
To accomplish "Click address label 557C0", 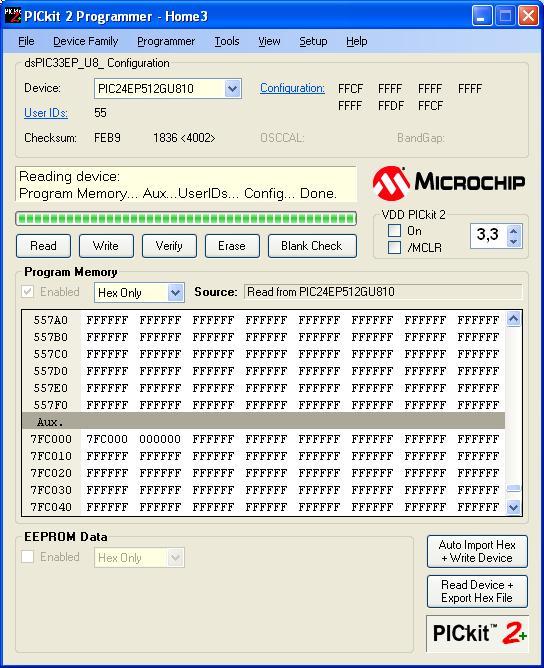I will click(x=51, y=354).
